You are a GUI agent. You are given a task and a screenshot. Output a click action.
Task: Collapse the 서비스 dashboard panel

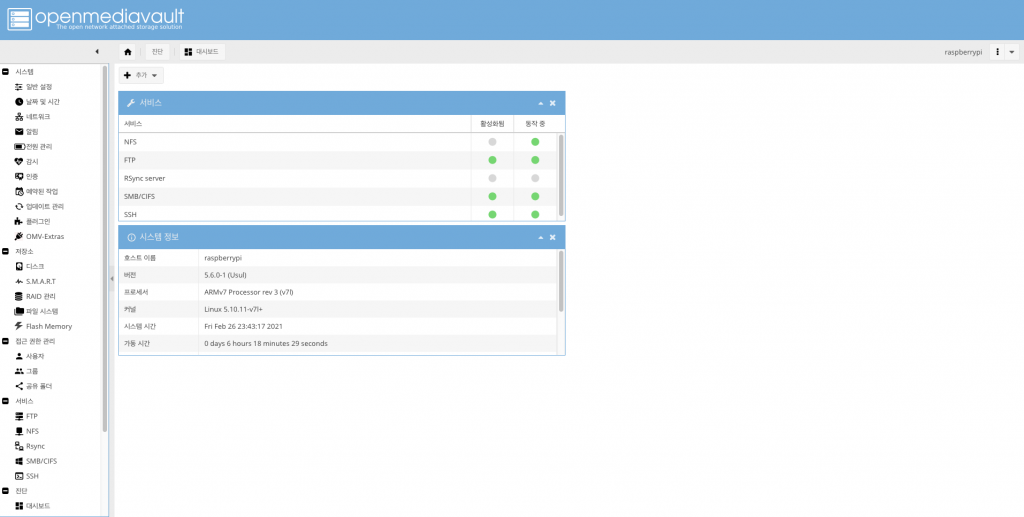(541, 103)
